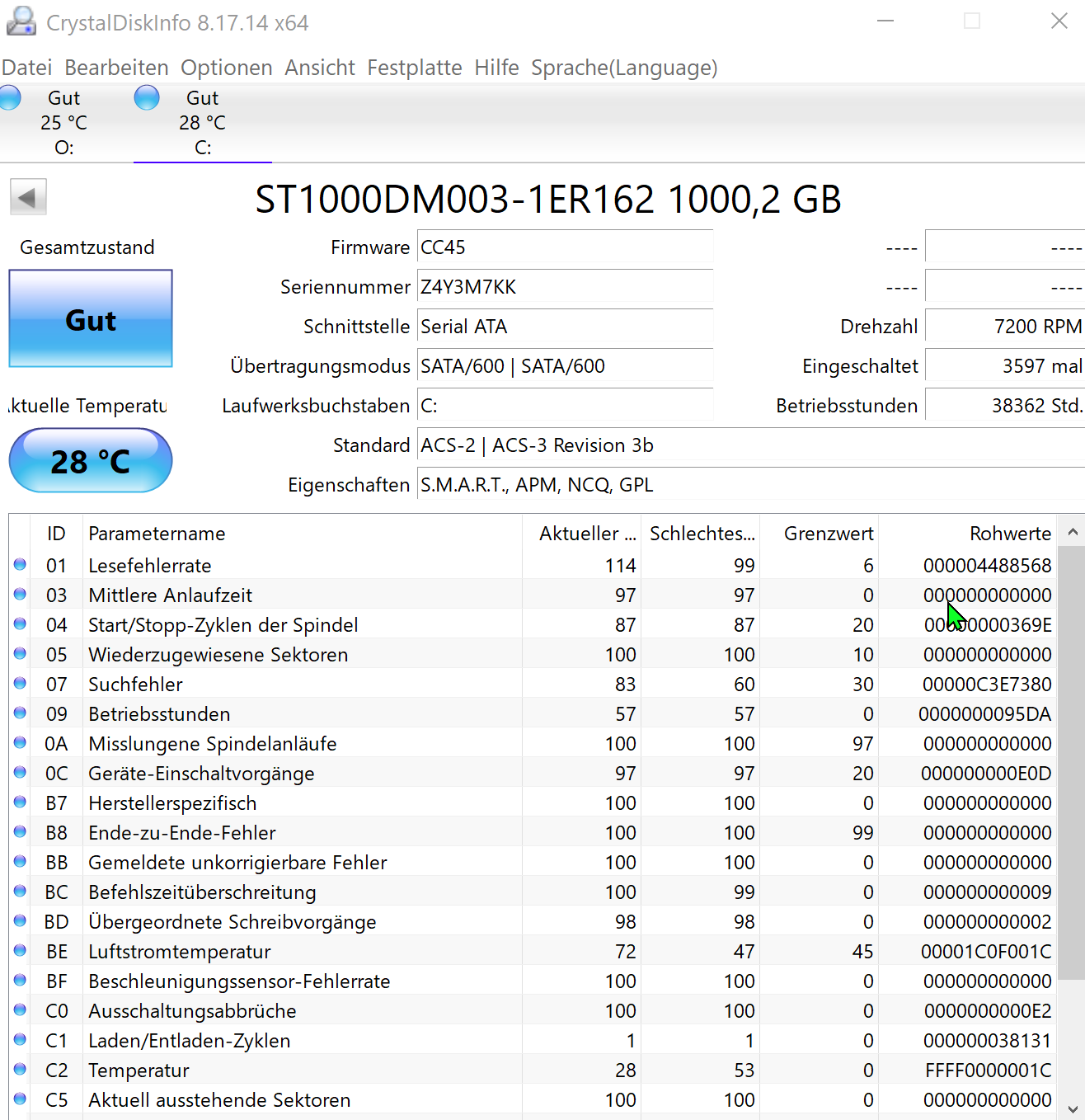Click the Eingeschaltet value 3597 mal
The width and height of the screenshot is (1085, 1120).
tap(1005, 366)
